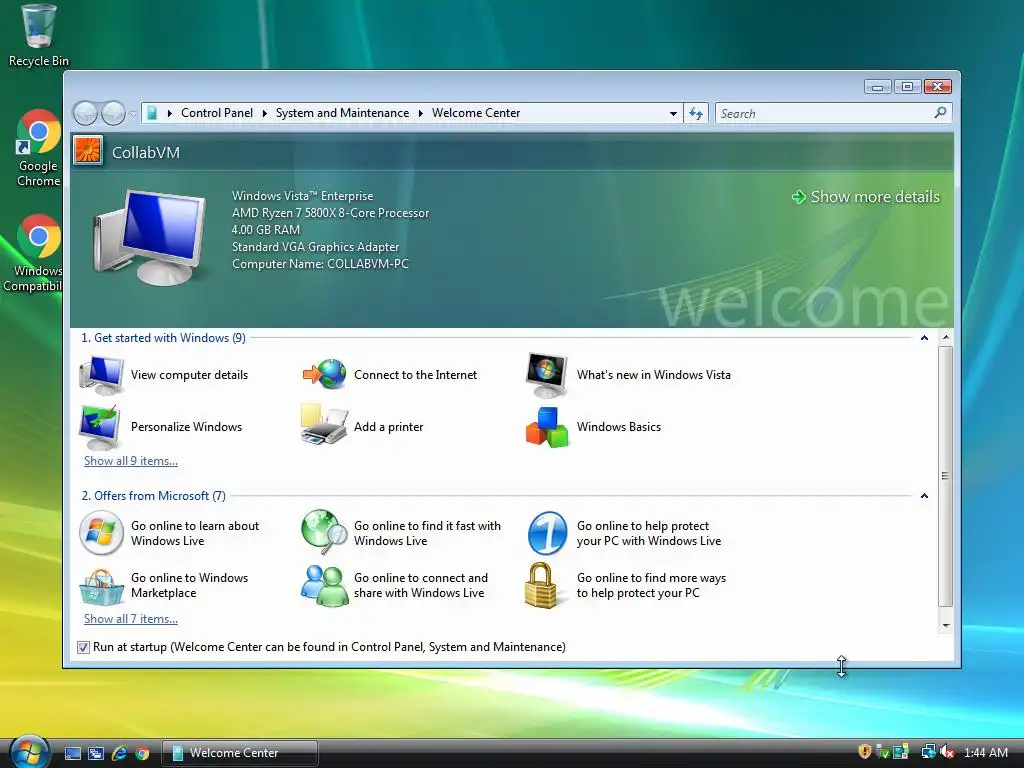Viewport: 1024px width, 768px height.
Task: Click the AMD Ryzen 7 5800X processor text
Action: [x=330, y=213]
